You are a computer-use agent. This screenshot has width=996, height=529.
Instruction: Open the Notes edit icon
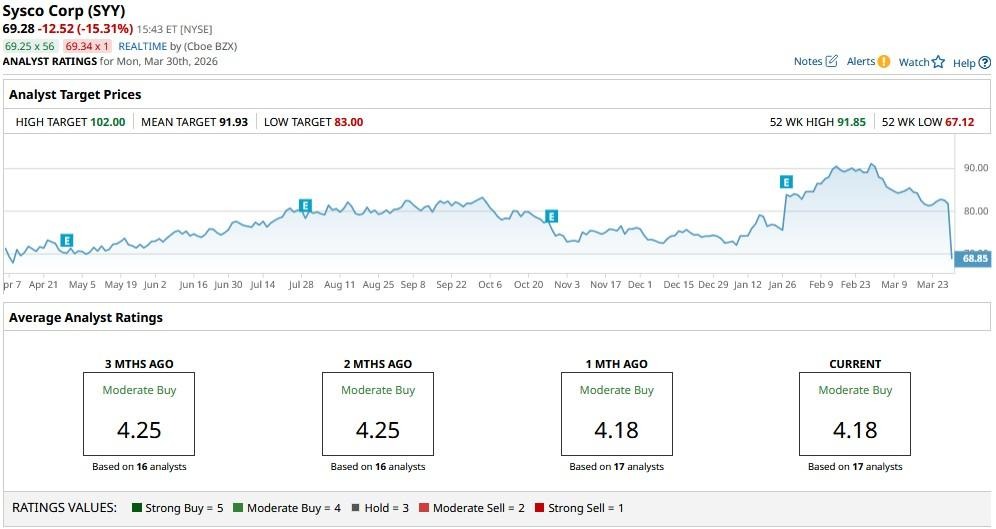pos(831,61)
